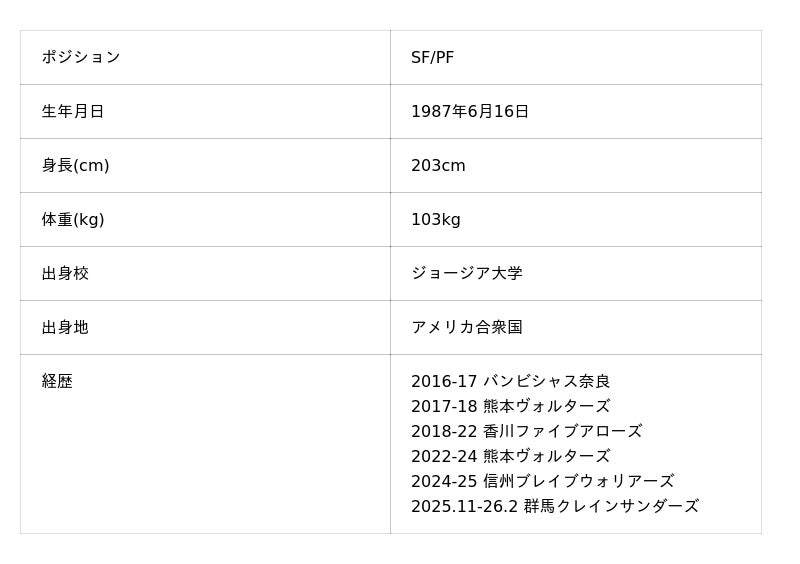
Task: Click the ジョージア大学 school value
Action: pyautogui.click(x=467, y=274)
